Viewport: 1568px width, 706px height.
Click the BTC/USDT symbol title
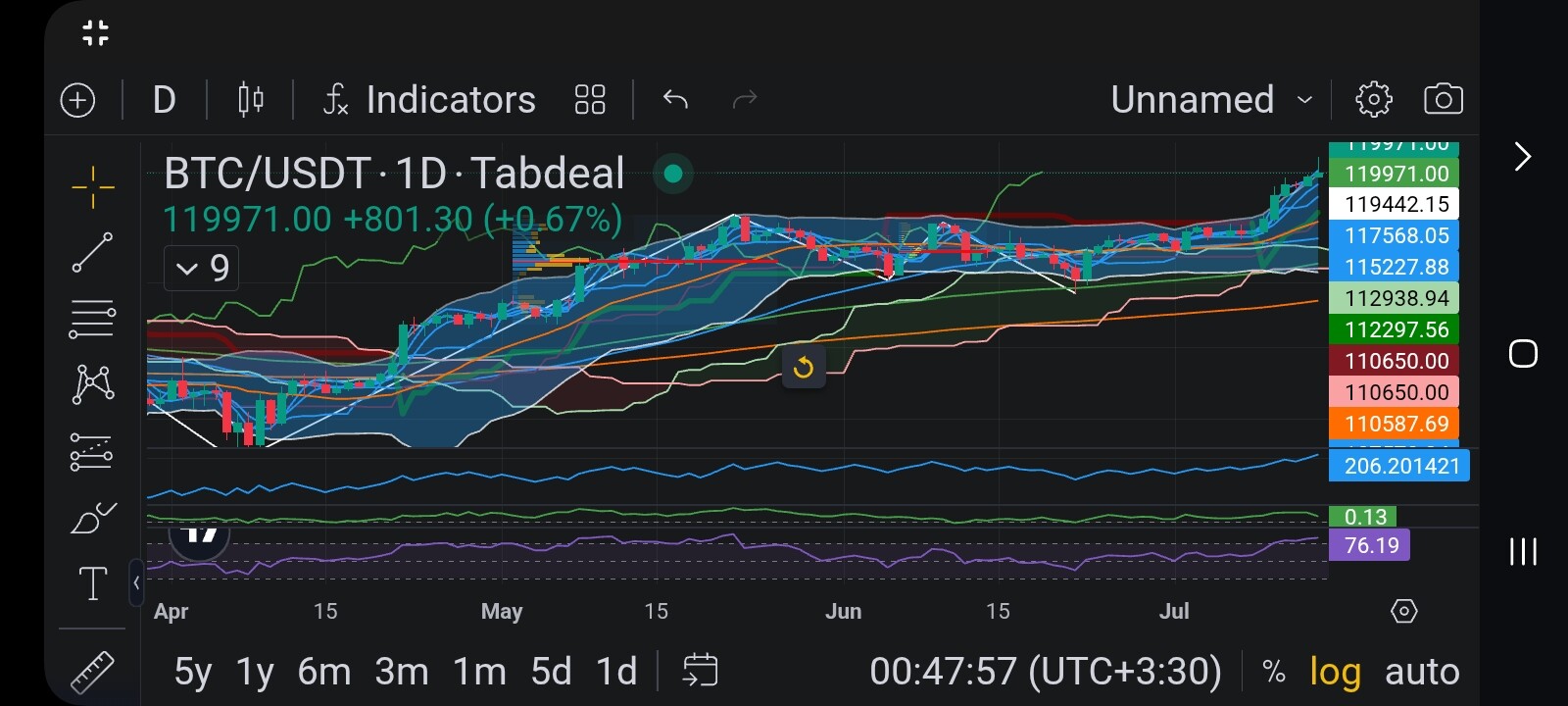pos(394,174)
